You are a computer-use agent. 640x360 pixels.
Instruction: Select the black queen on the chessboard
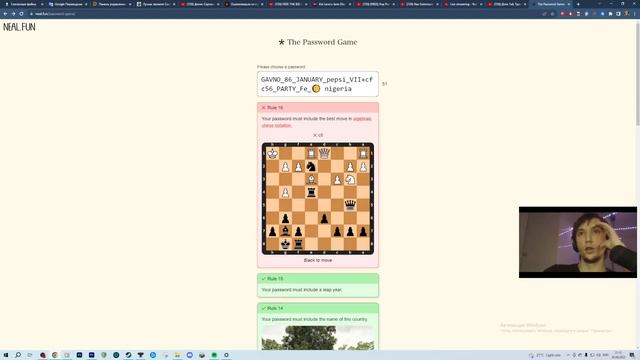[350, 205]
